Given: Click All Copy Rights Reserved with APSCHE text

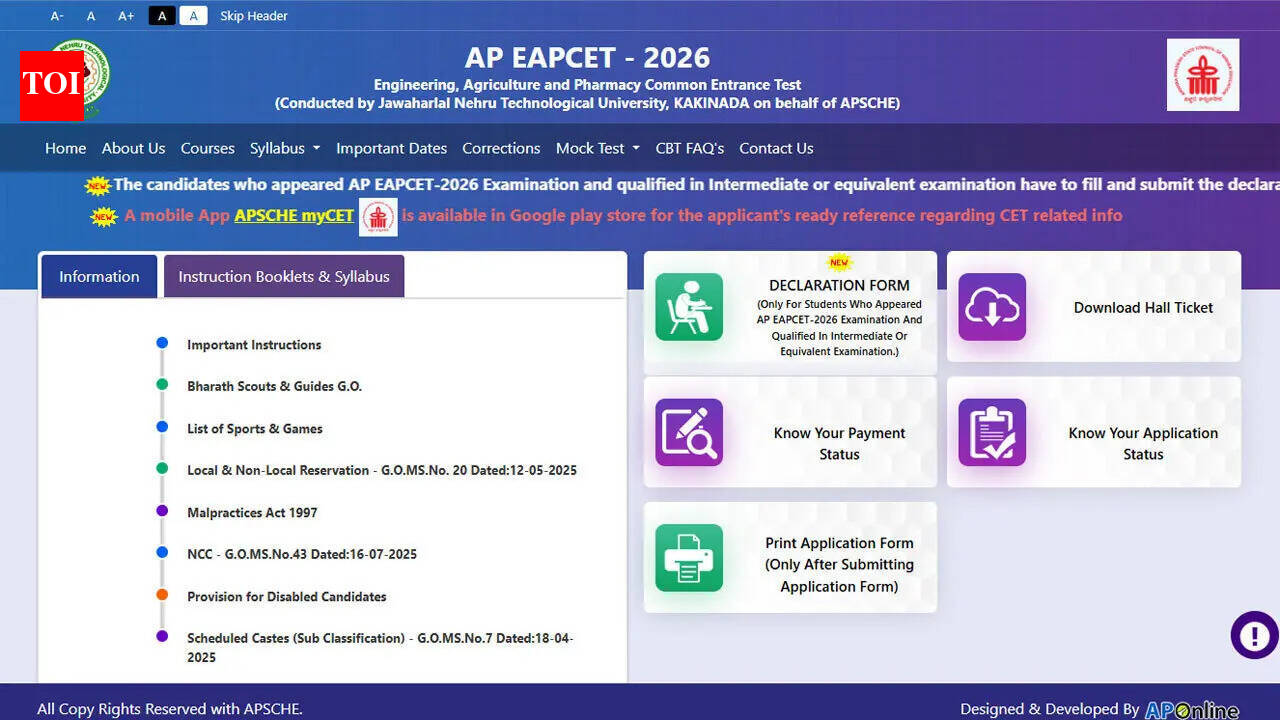Looking at the screenshot, I should [170, 709].
